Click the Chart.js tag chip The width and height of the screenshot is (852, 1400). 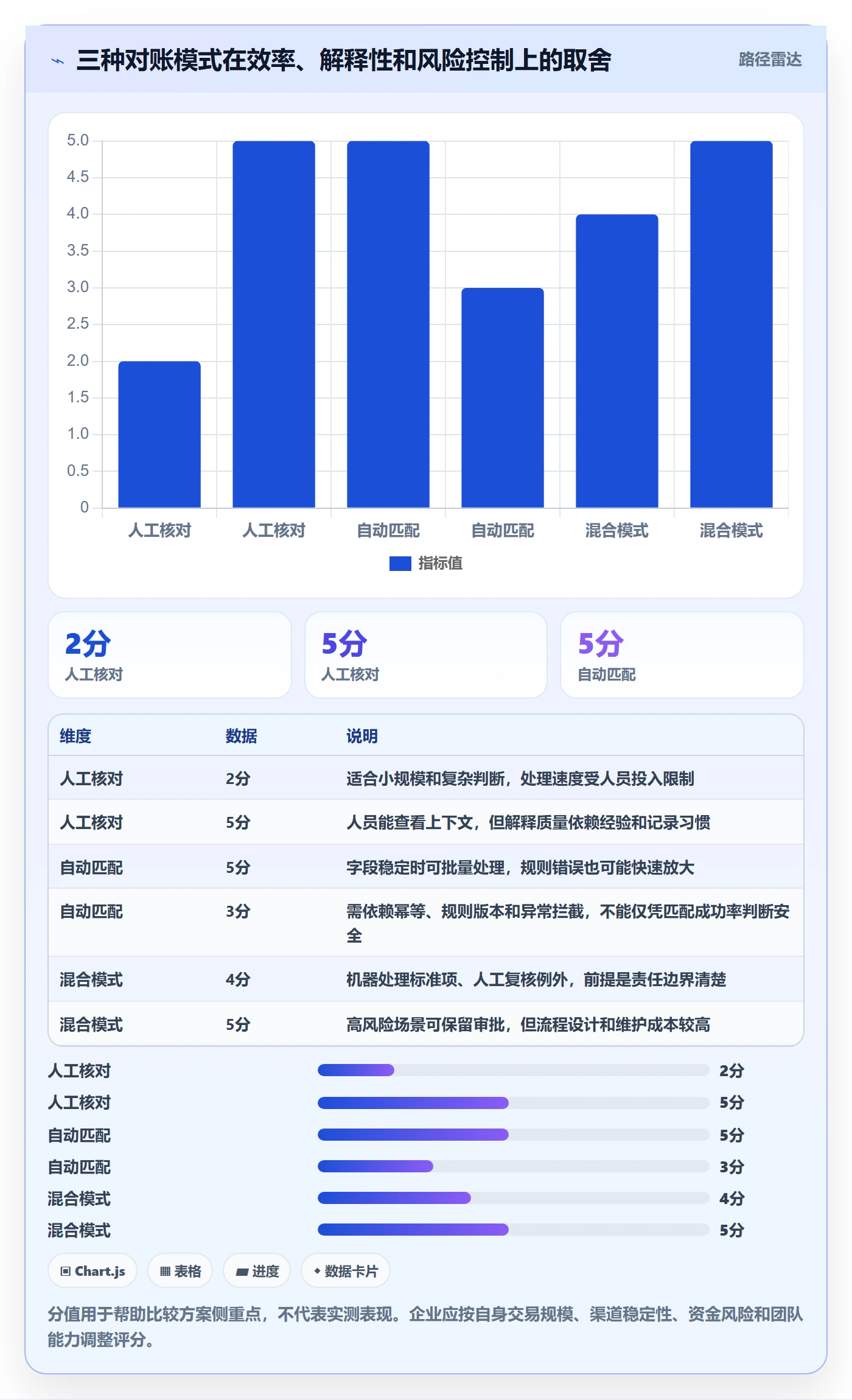click(93, 1271)
